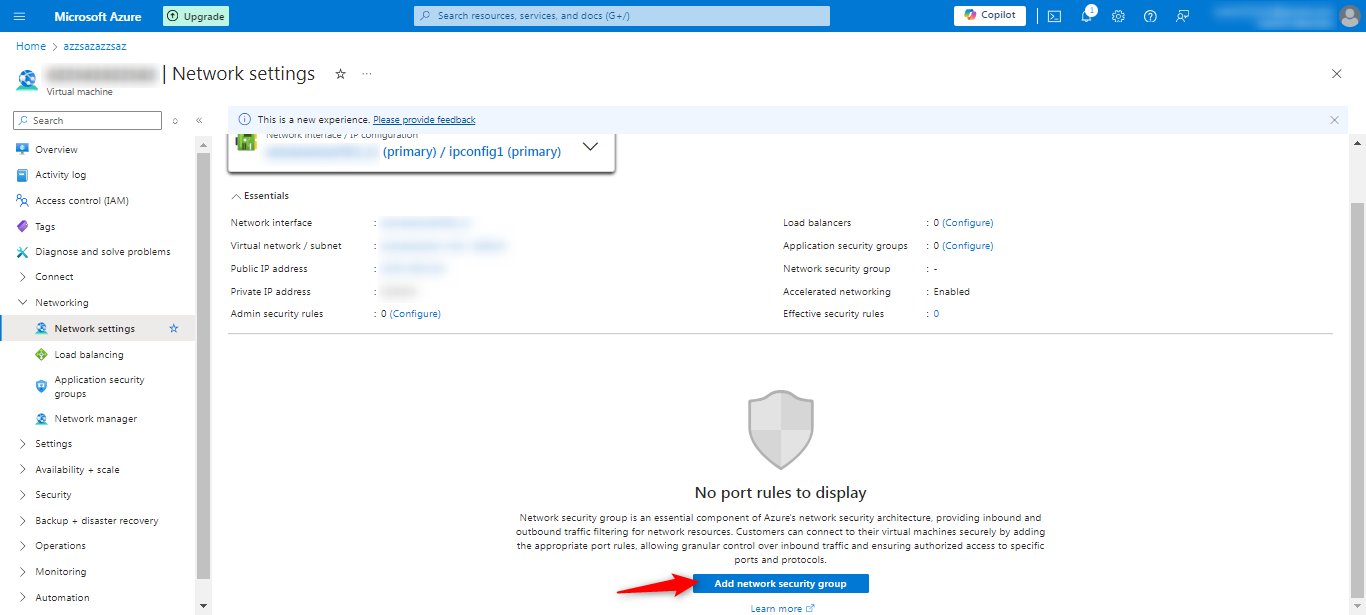Open Network manager menu item

(x=96, y=419)
